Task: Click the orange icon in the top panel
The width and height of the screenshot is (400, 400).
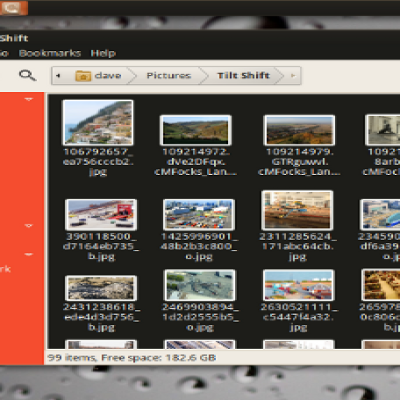Action: click(14, 8)
